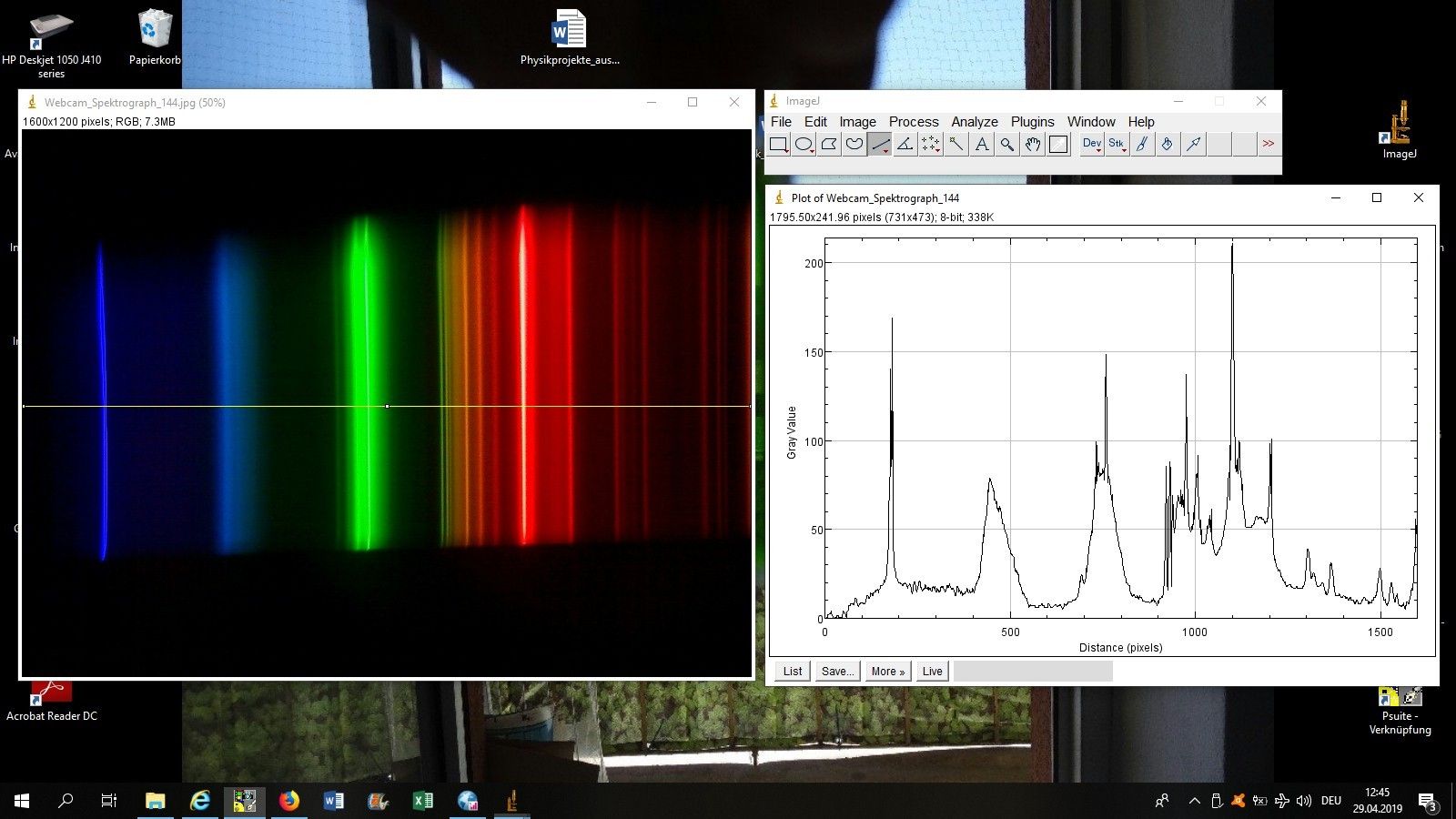The width and height of the screenshot is (1456, 819).
Task: Select the Text tool
Action: coord(982,144)
